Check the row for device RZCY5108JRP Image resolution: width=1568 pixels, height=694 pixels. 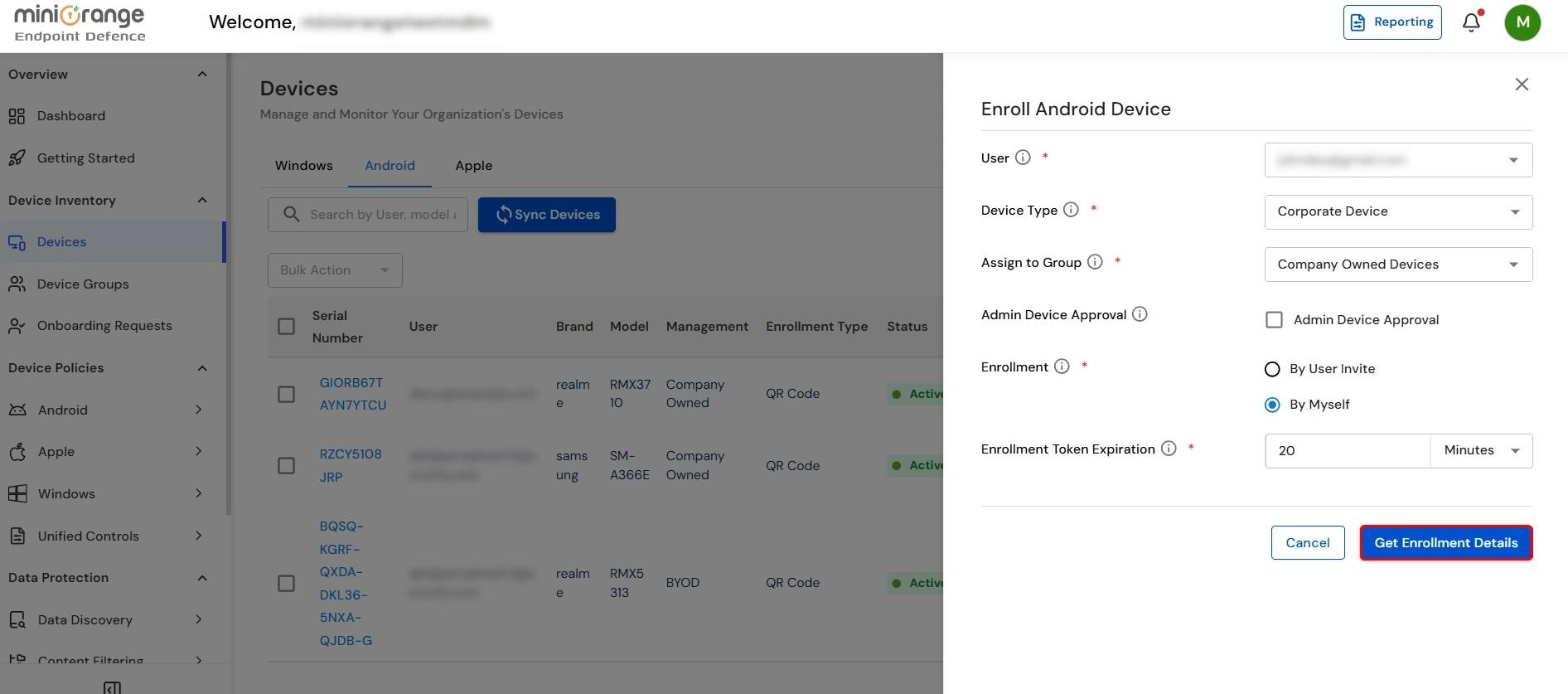[287, 466]
